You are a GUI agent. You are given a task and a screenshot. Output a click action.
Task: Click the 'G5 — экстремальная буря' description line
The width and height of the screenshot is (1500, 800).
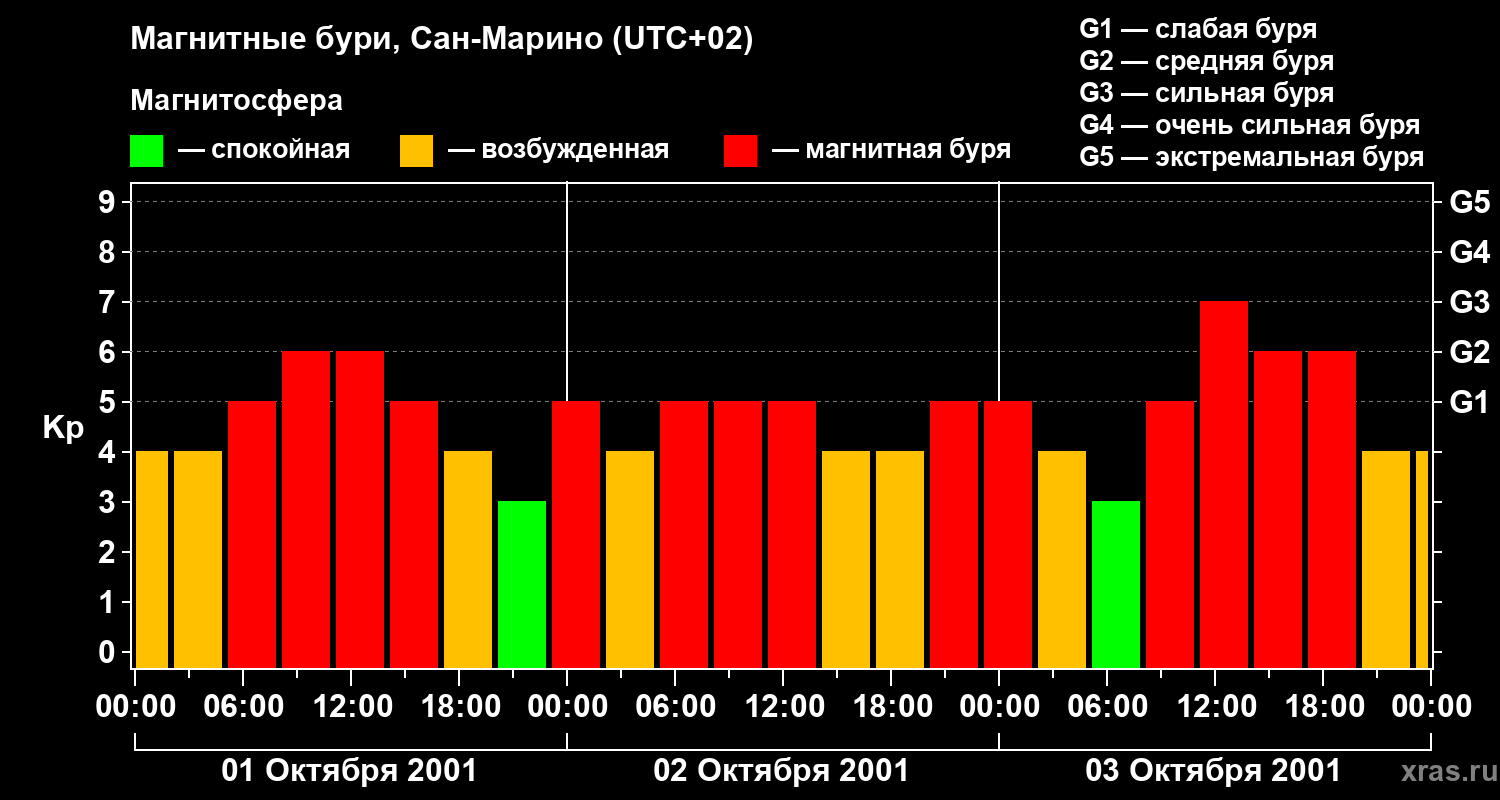[x=1251, y=157]
